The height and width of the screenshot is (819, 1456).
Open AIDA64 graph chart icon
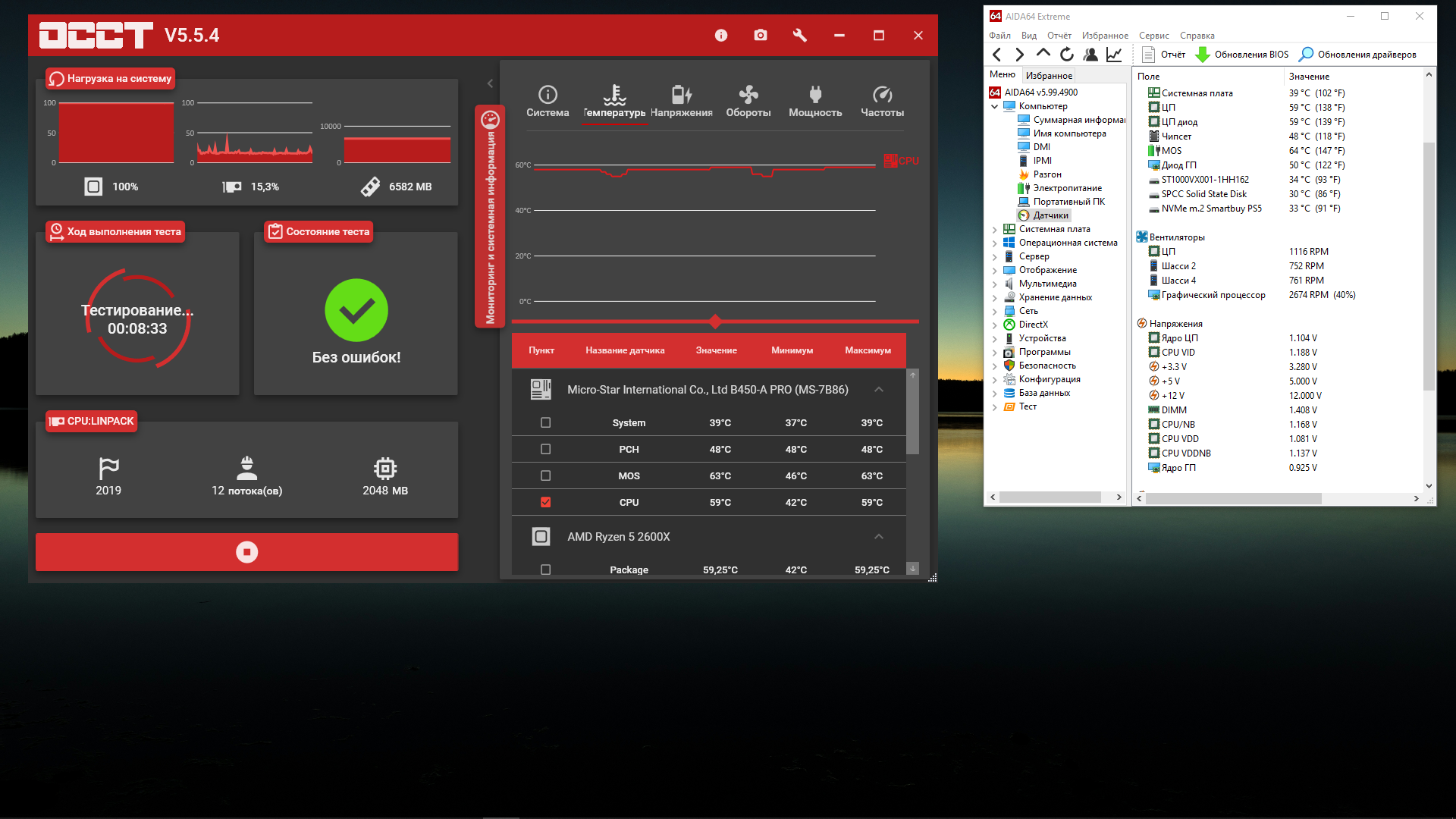pos(1113,55)
